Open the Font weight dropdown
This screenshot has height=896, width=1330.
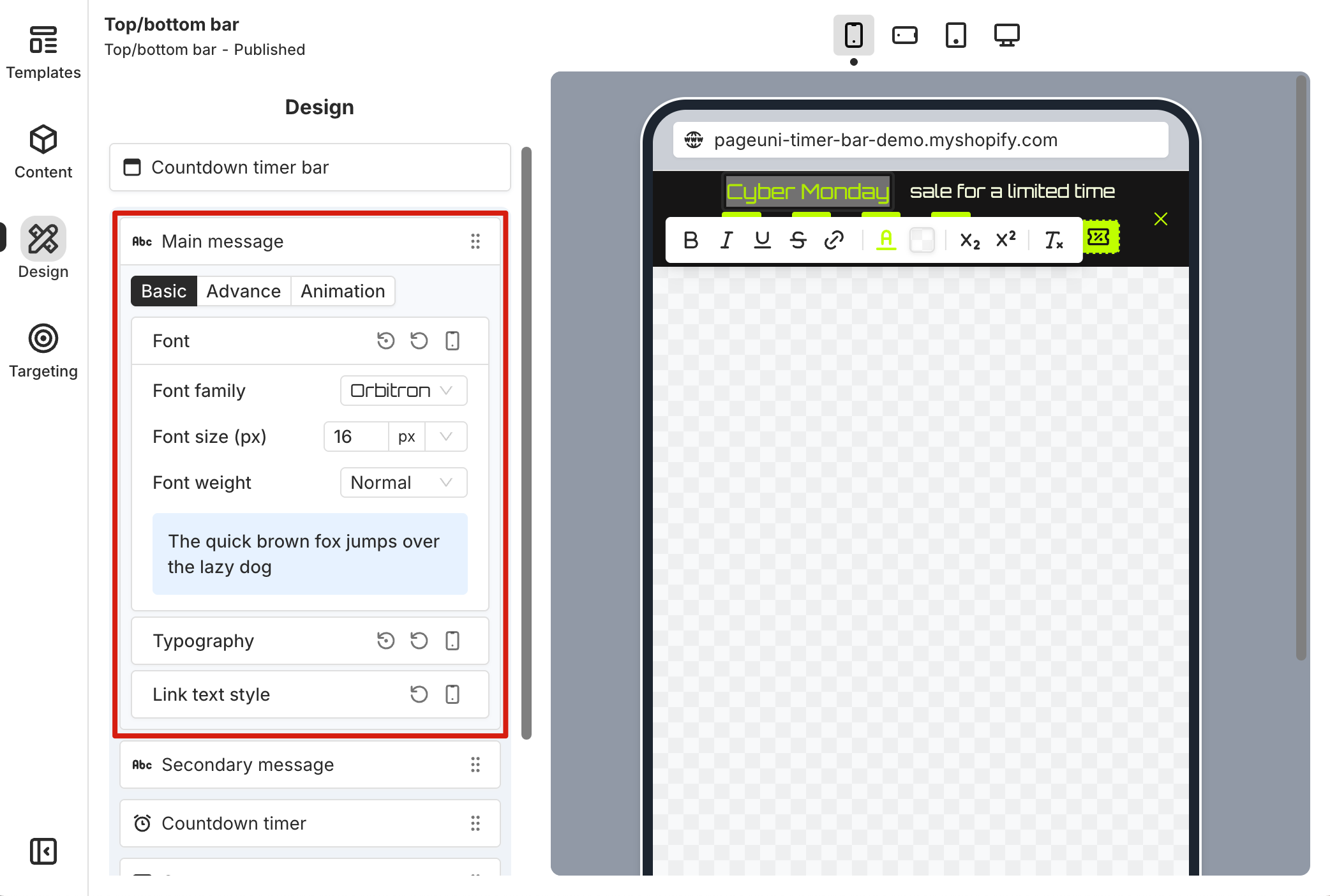[404, 482]
